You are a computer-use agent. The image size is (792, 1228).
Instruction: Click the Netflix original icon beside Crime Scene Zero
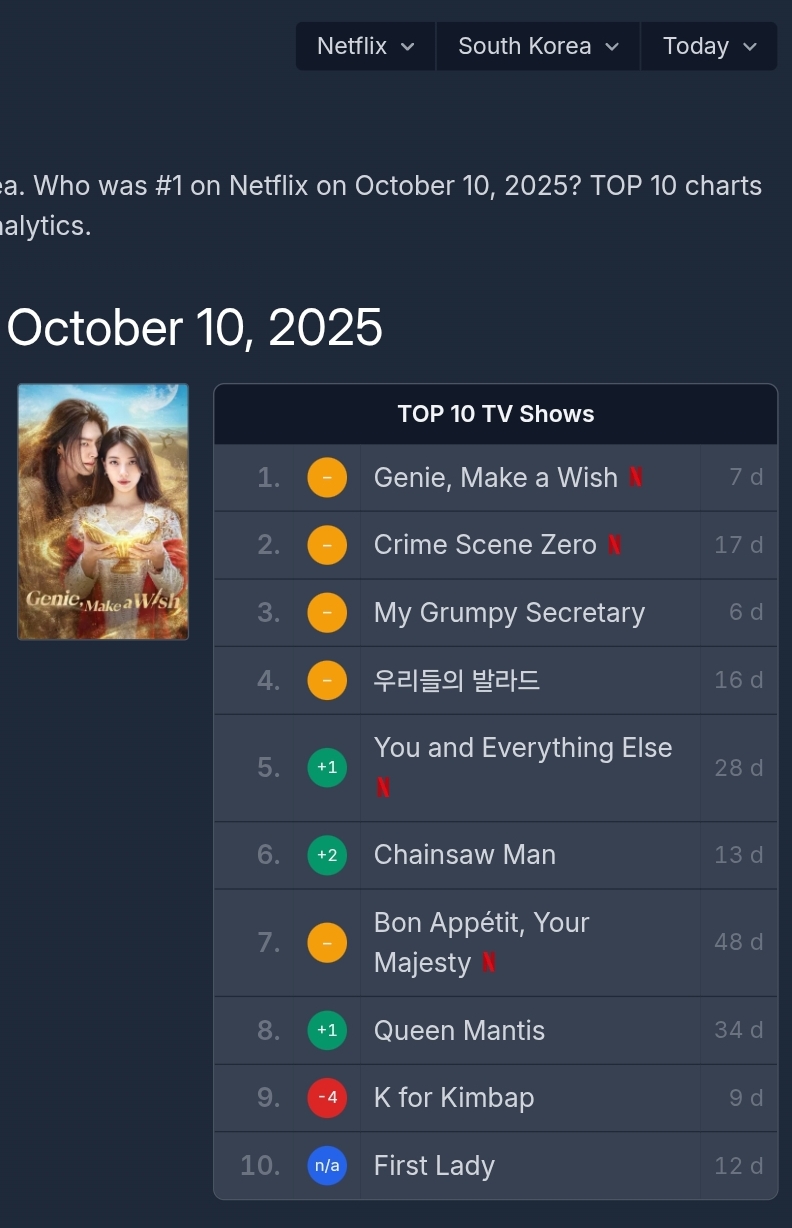coord(614,545)
